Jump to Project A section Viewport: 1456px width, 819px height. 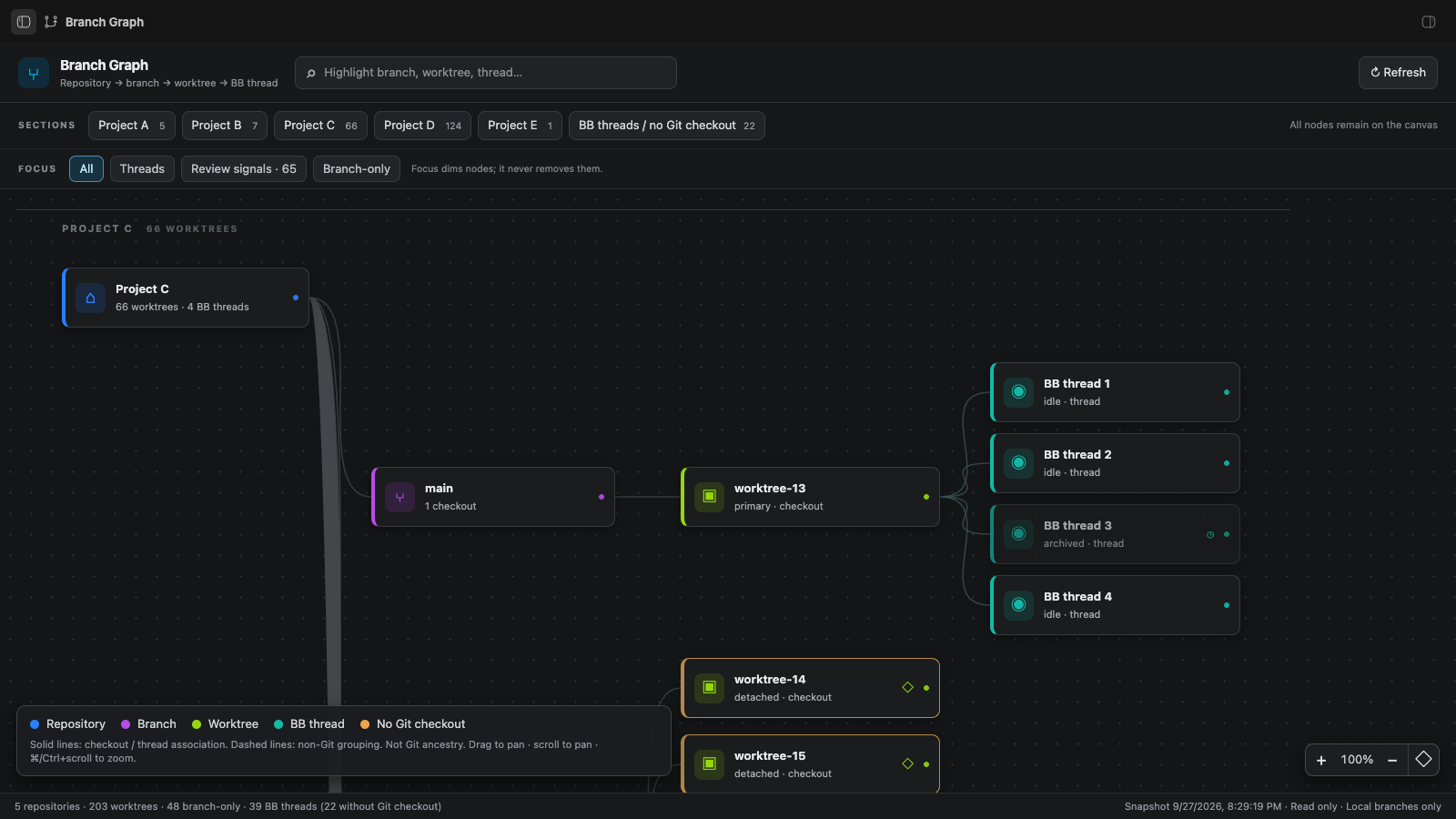132,126
